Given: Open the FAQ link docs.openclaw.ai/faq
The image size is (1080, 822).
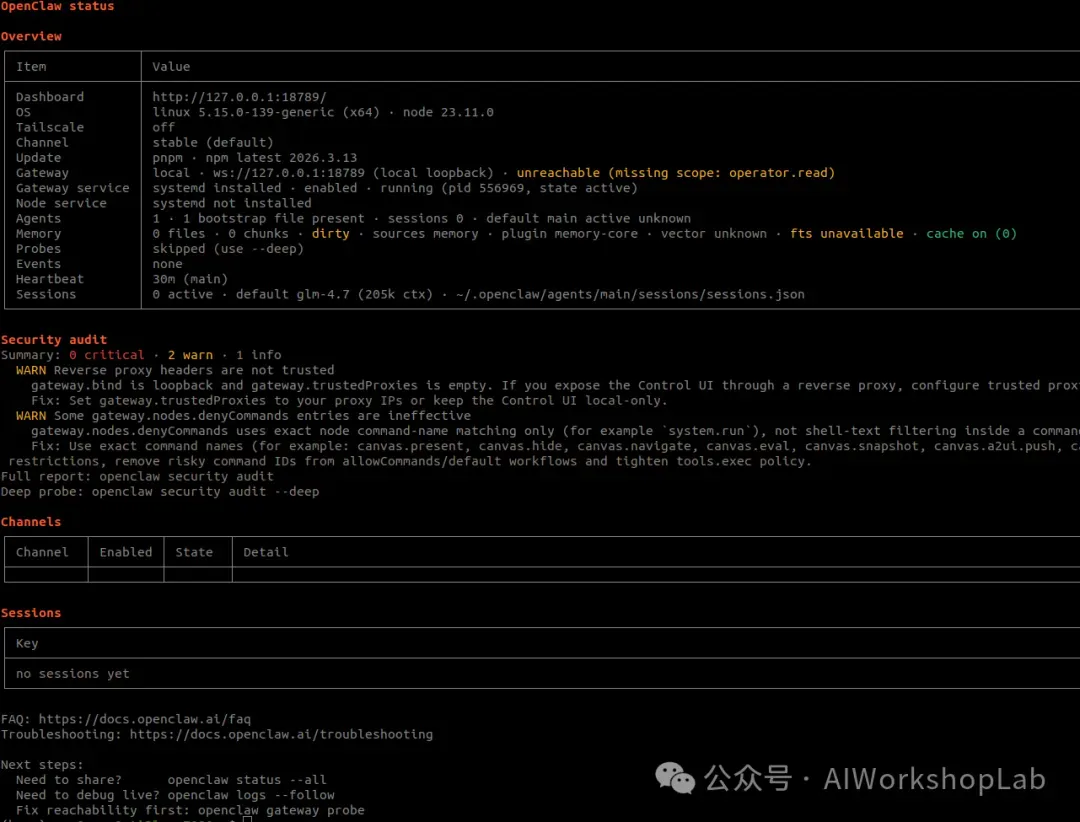Looking at the screenshot, I should click(x=145, y=719).
